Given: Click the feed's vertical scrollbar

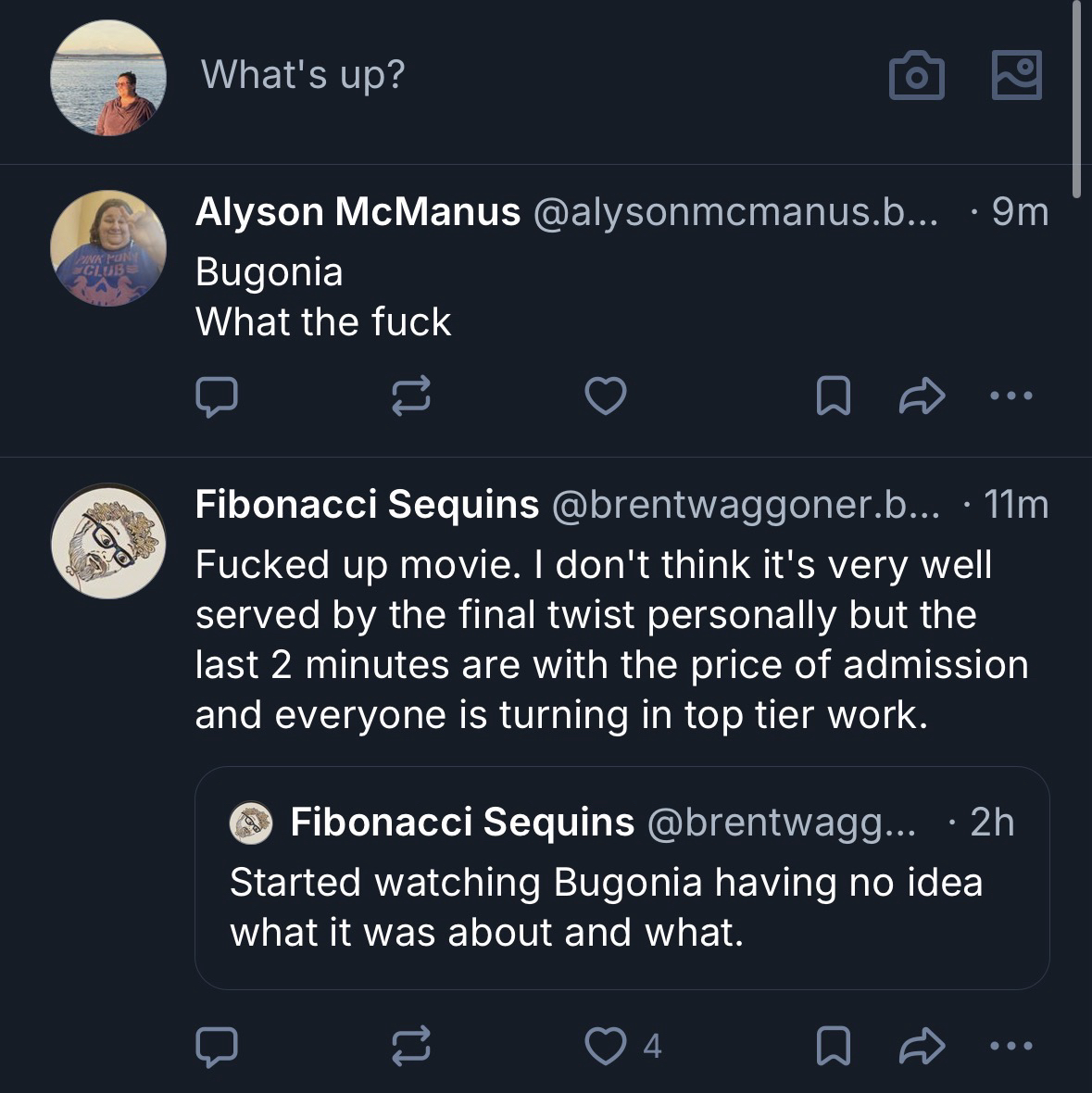Looking at the screenshot, I should pos(1075,97).
